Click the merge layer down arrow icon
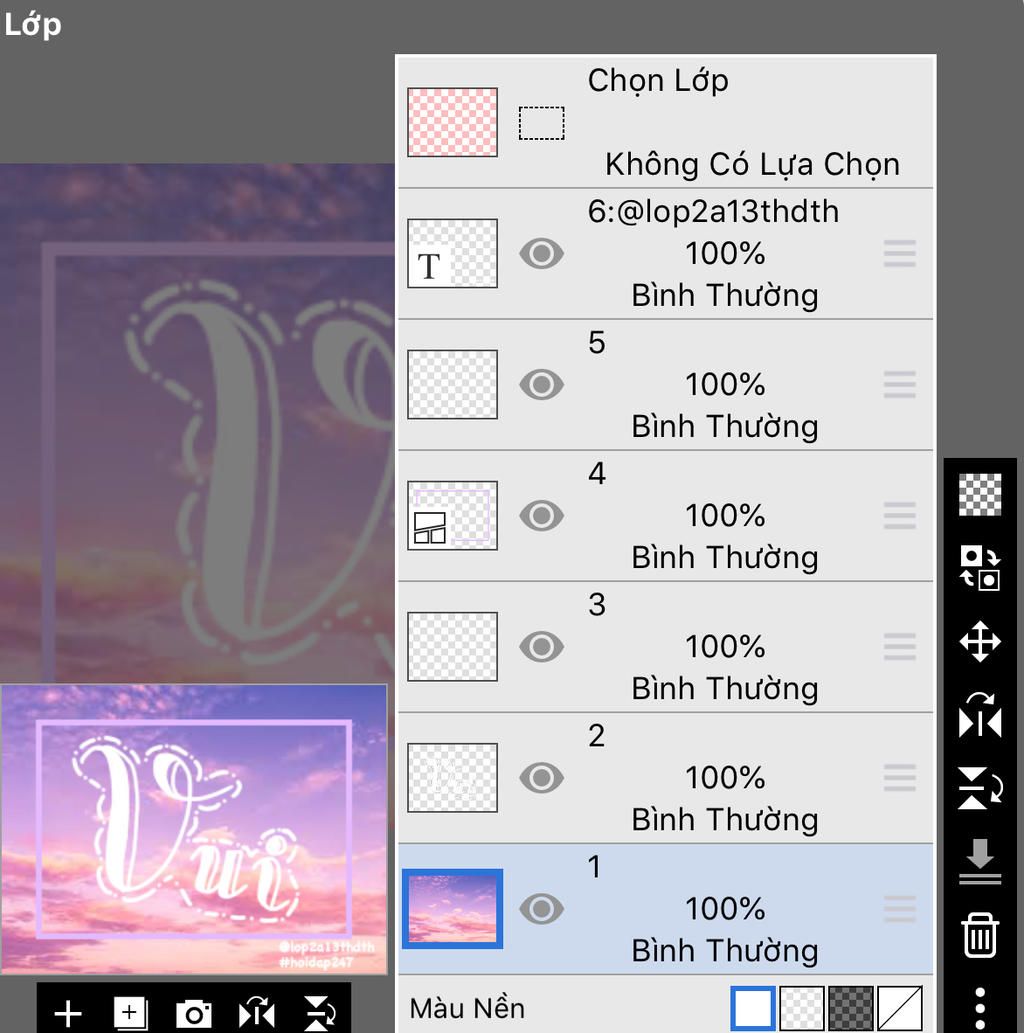This screenshot has height=1033, width=1024. (x=979, y=860)
